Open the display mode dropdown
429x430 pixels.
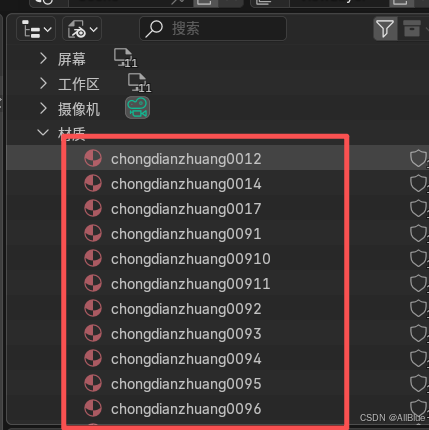point(36,29)
